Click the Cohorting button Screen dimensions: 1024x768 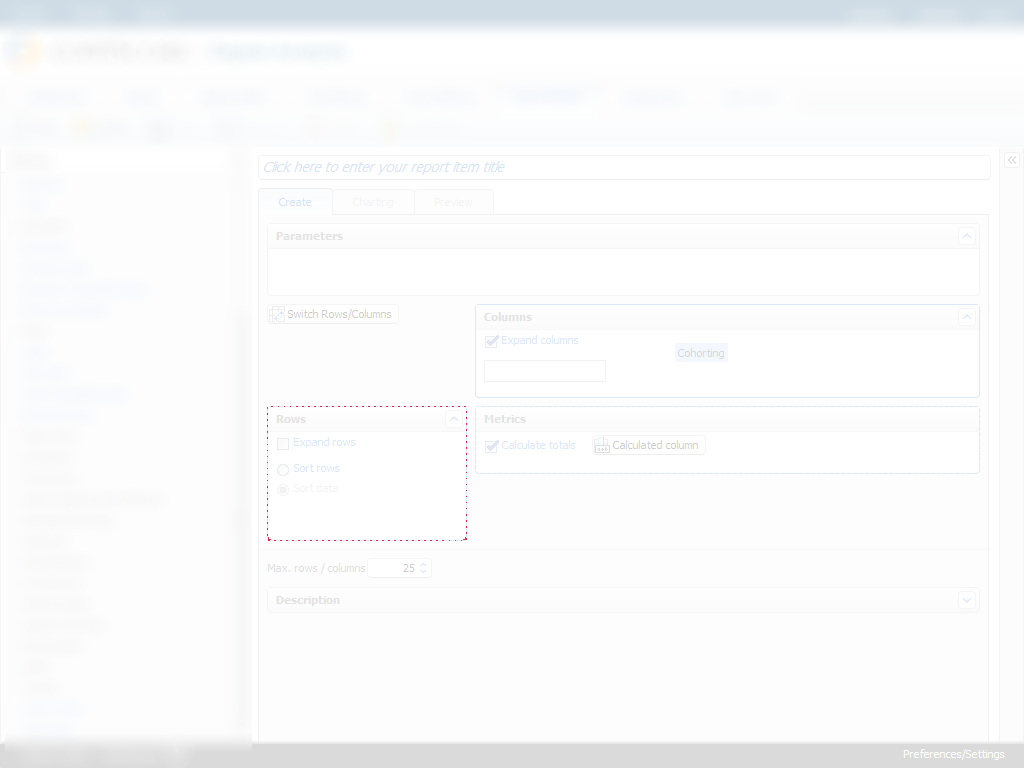pos(701,353)
